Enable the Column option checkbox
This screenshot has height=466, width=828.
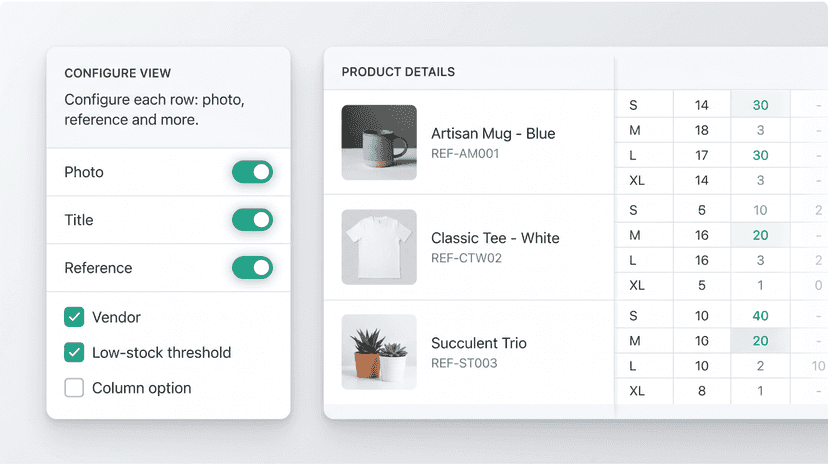(74, 388)
